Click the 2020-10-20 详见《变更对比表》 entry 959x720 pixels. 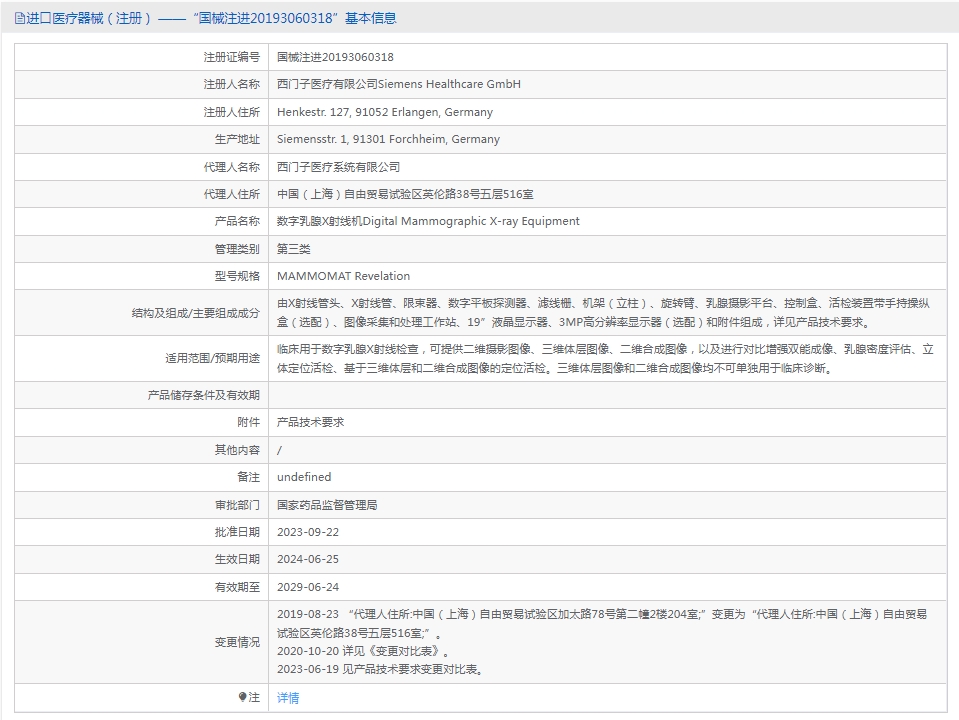point(363,651)
